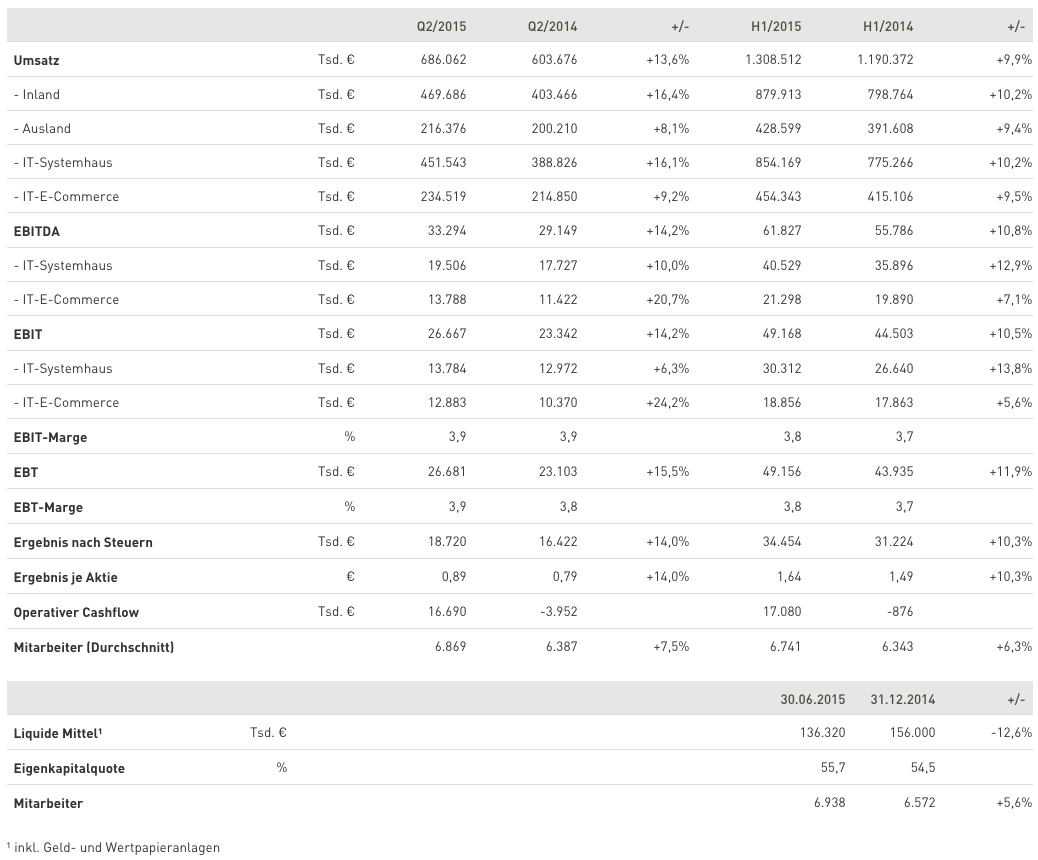Select the Q2/2014 column header
The height and width of the screenshot is (860, 1038).
(552, 26)
